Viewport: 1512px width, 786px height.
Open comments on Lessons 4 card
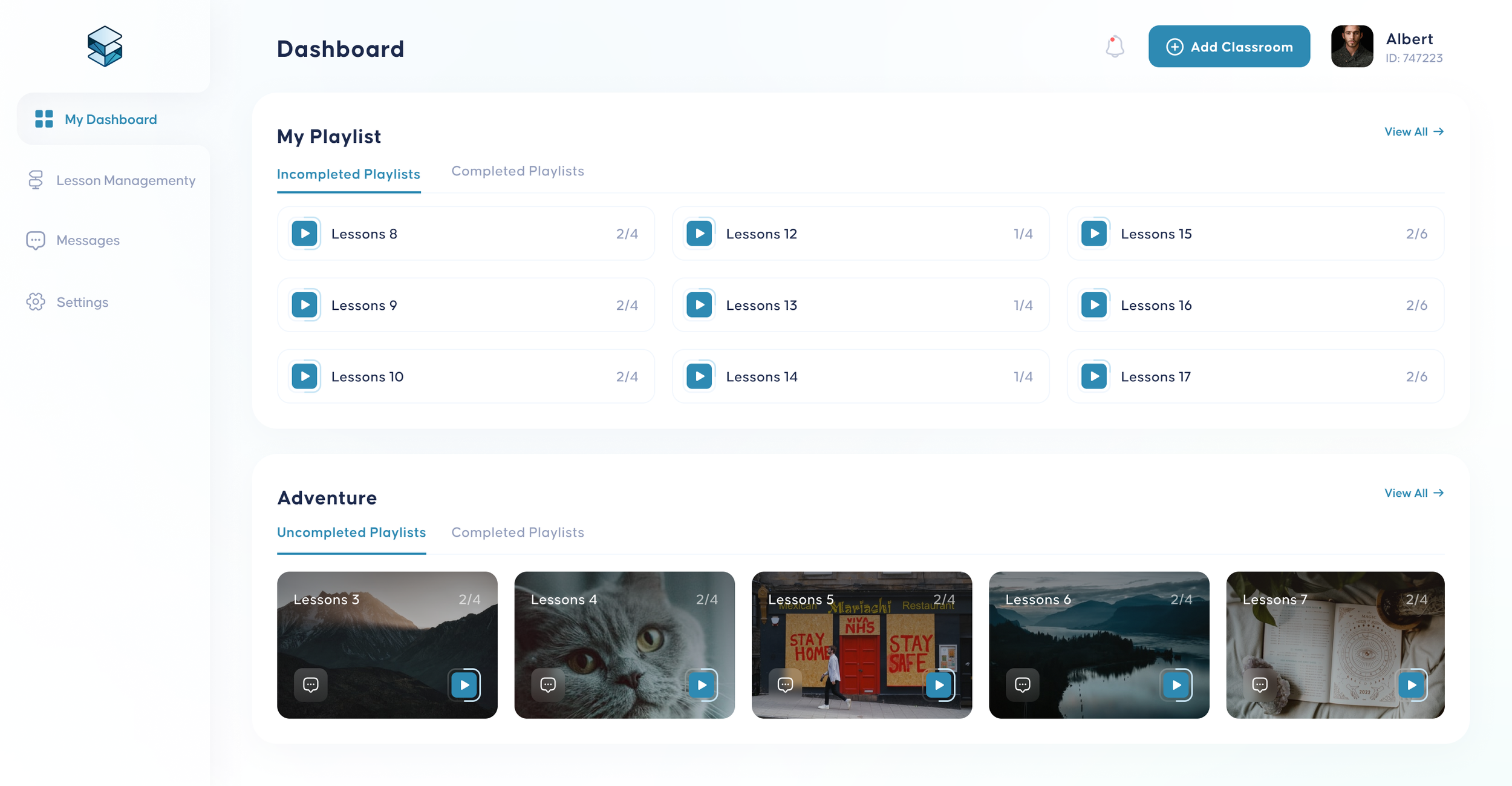click(548, 684)
